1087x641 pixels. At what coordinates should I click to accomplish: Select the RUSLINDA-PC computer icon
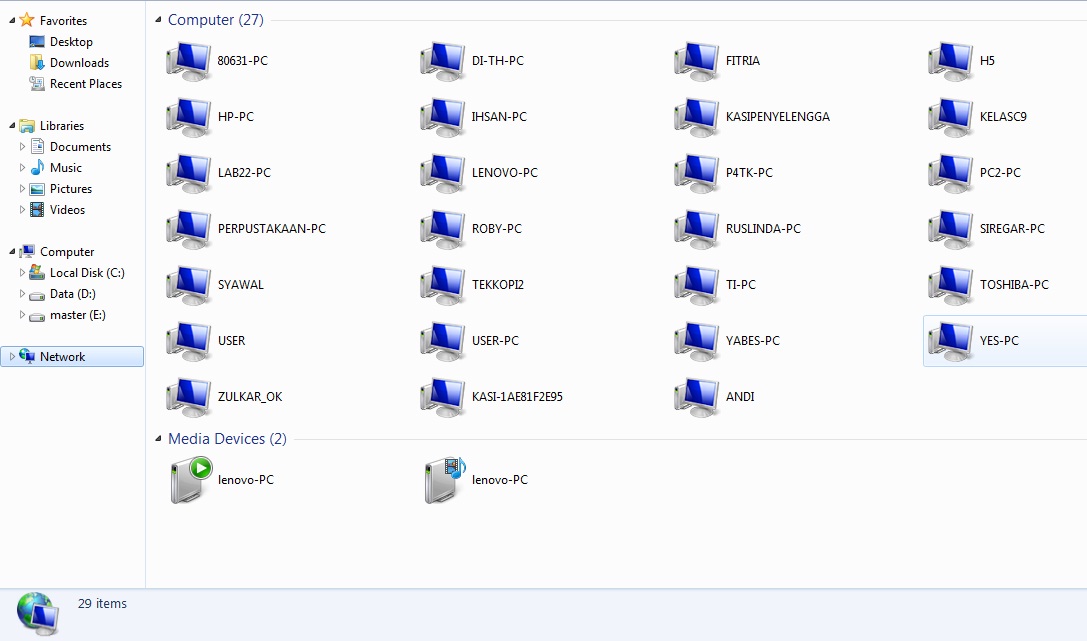(697, 229)
